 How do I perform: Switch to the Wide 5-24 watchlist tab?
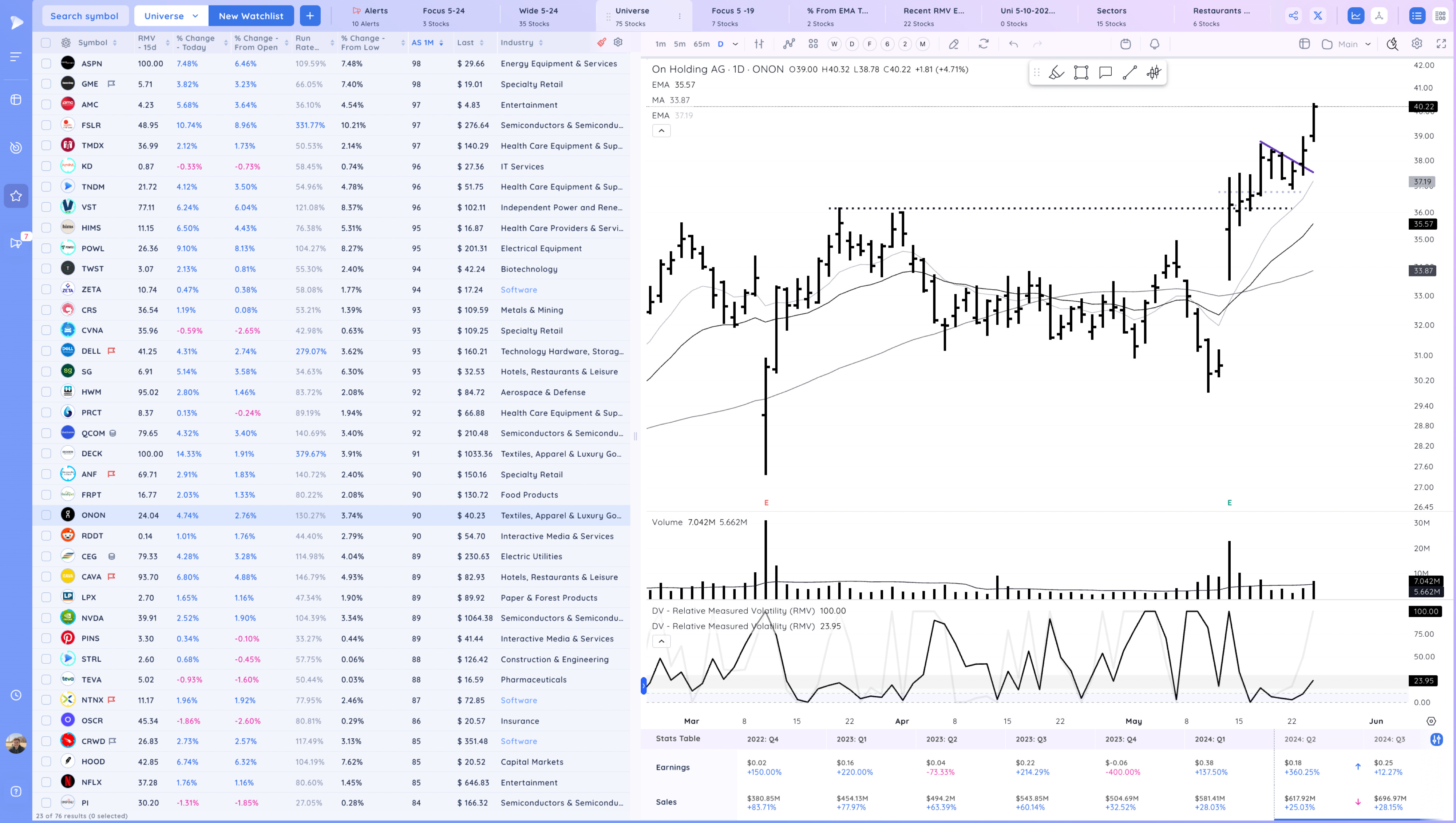tap(538, 16)
